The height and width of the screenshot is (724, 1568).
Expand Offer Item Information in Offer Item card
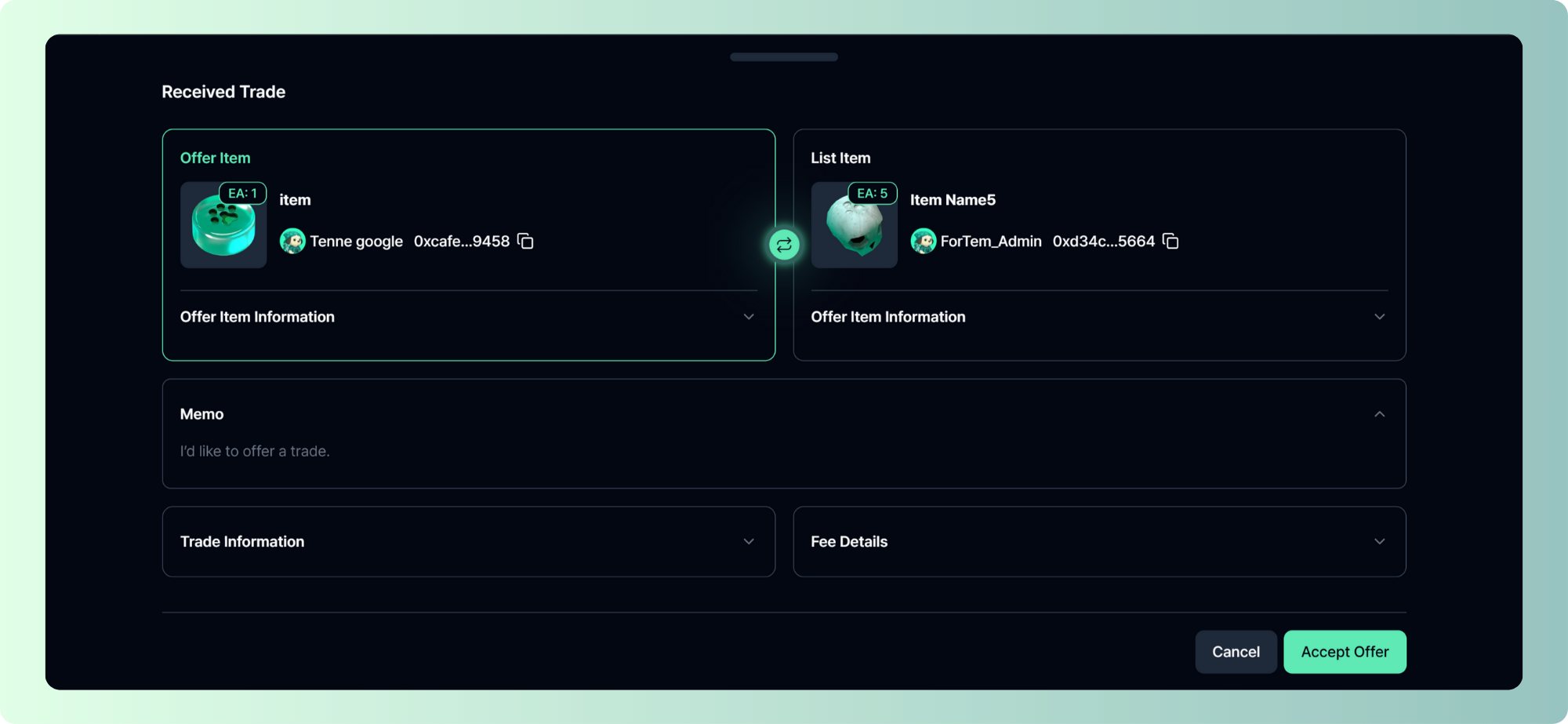(x=749, y=317)
